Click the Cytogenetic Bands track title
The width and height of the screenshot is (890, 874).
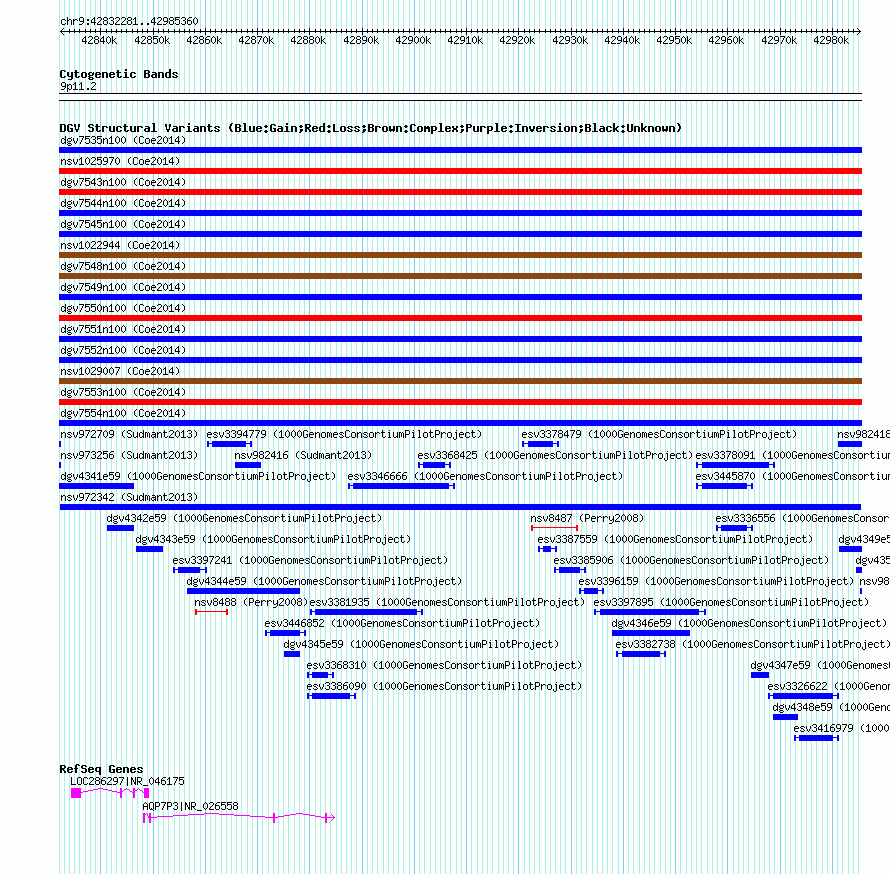[119, 74]
